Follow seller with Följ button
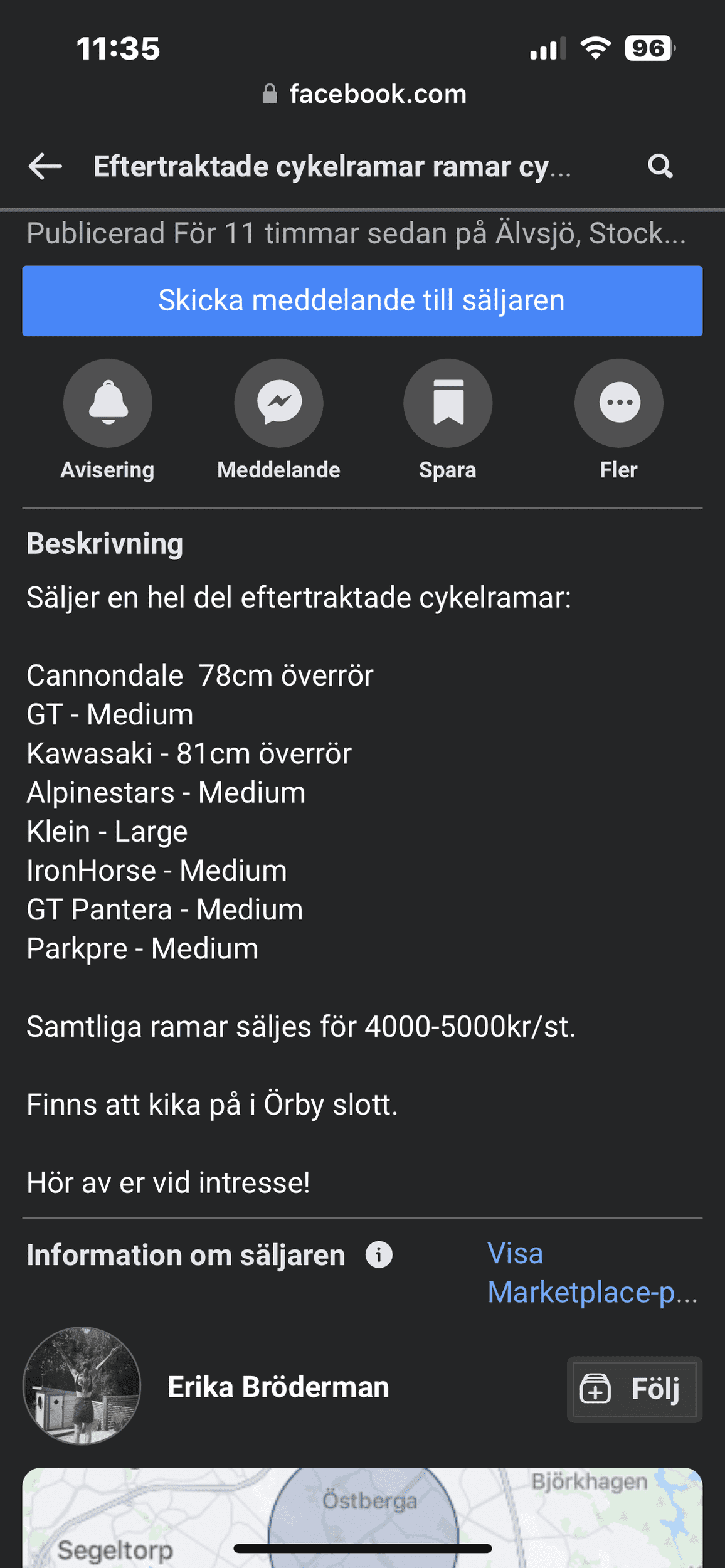Screen dimensions: 725x1568 coord(635,1389)
